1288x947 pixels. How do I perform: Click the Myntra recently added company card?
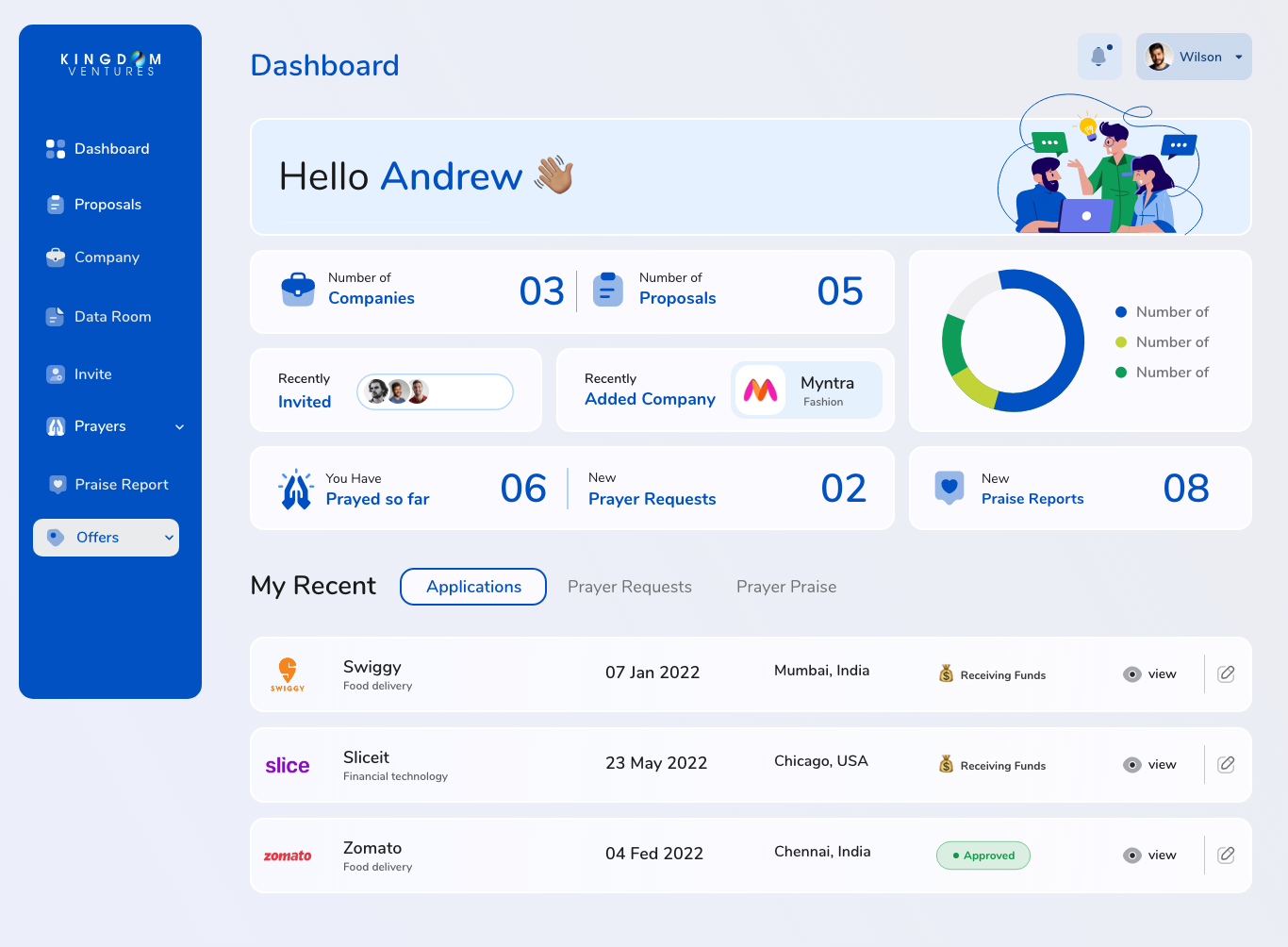[807, 390]
